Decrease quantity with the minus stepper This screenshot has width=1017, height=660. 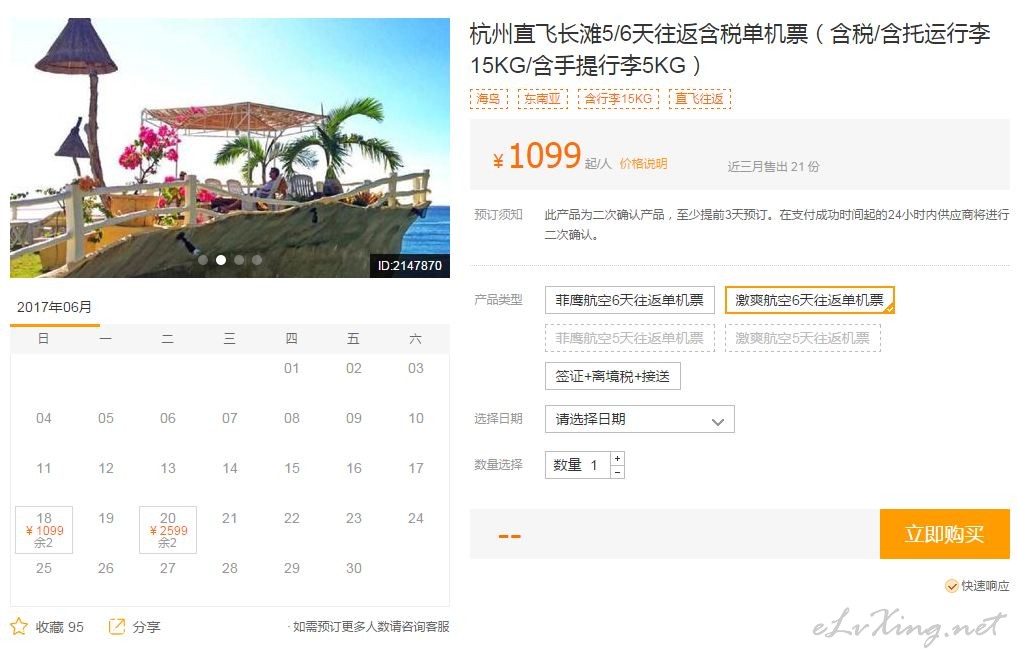617,472
